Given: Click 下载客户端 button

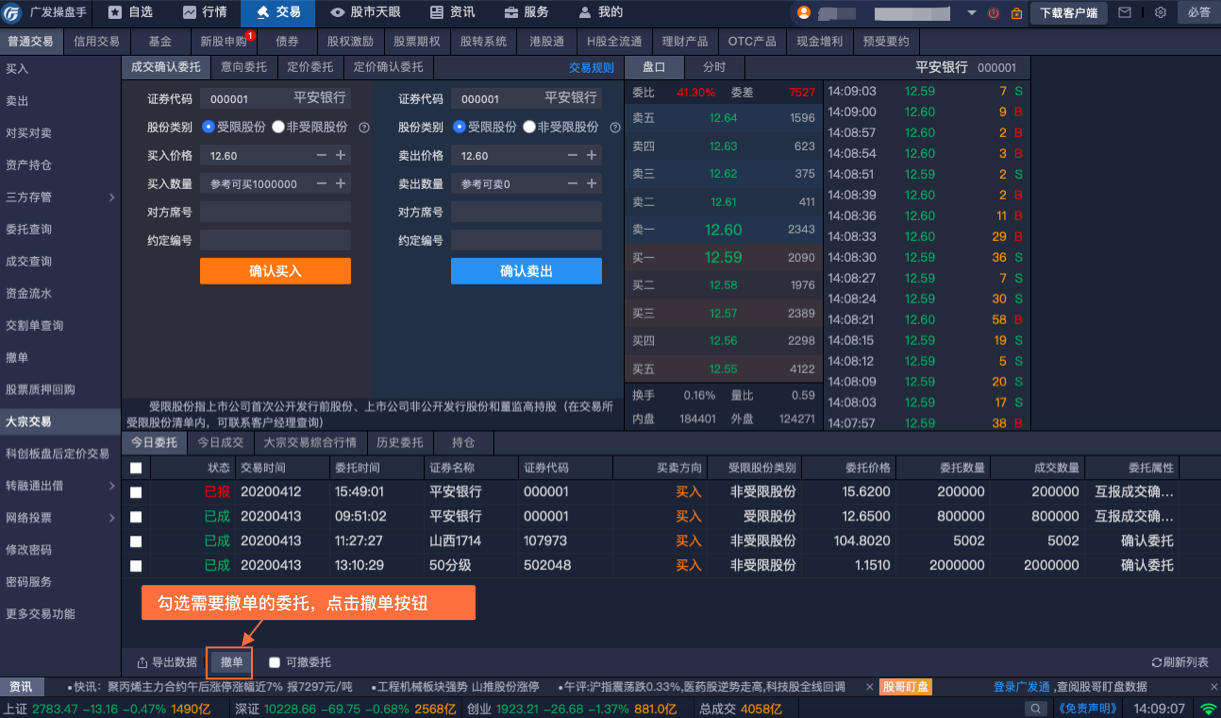Looking at the screenshot, I should (1068, 13).
